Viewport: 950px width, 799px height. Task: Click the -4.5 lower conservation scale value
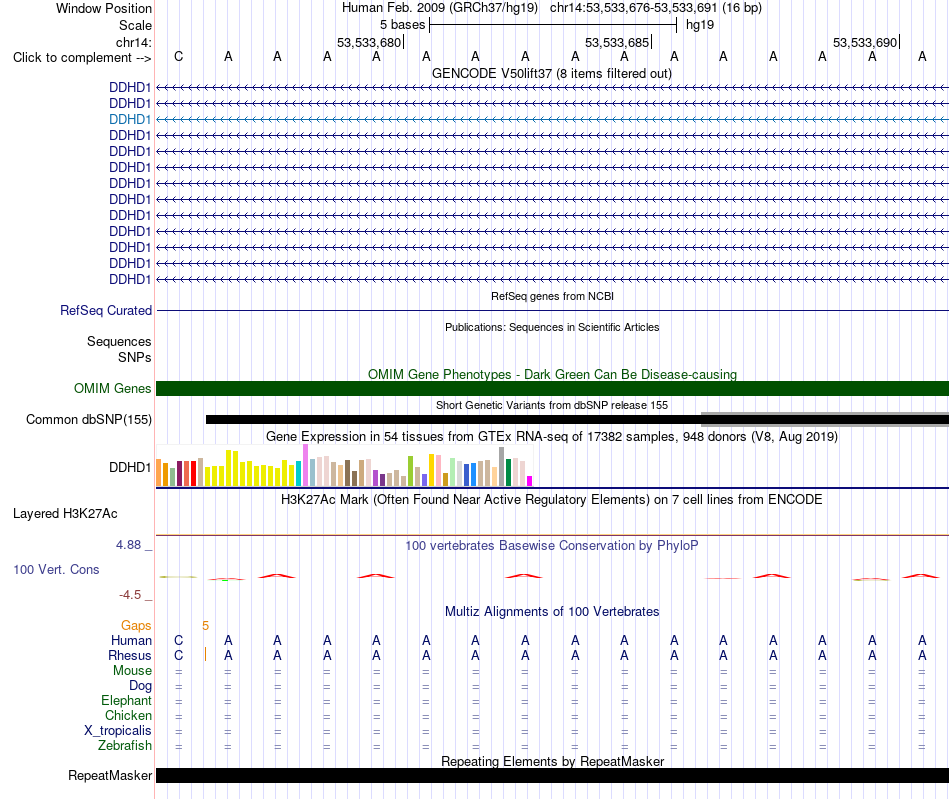(130, 595)
